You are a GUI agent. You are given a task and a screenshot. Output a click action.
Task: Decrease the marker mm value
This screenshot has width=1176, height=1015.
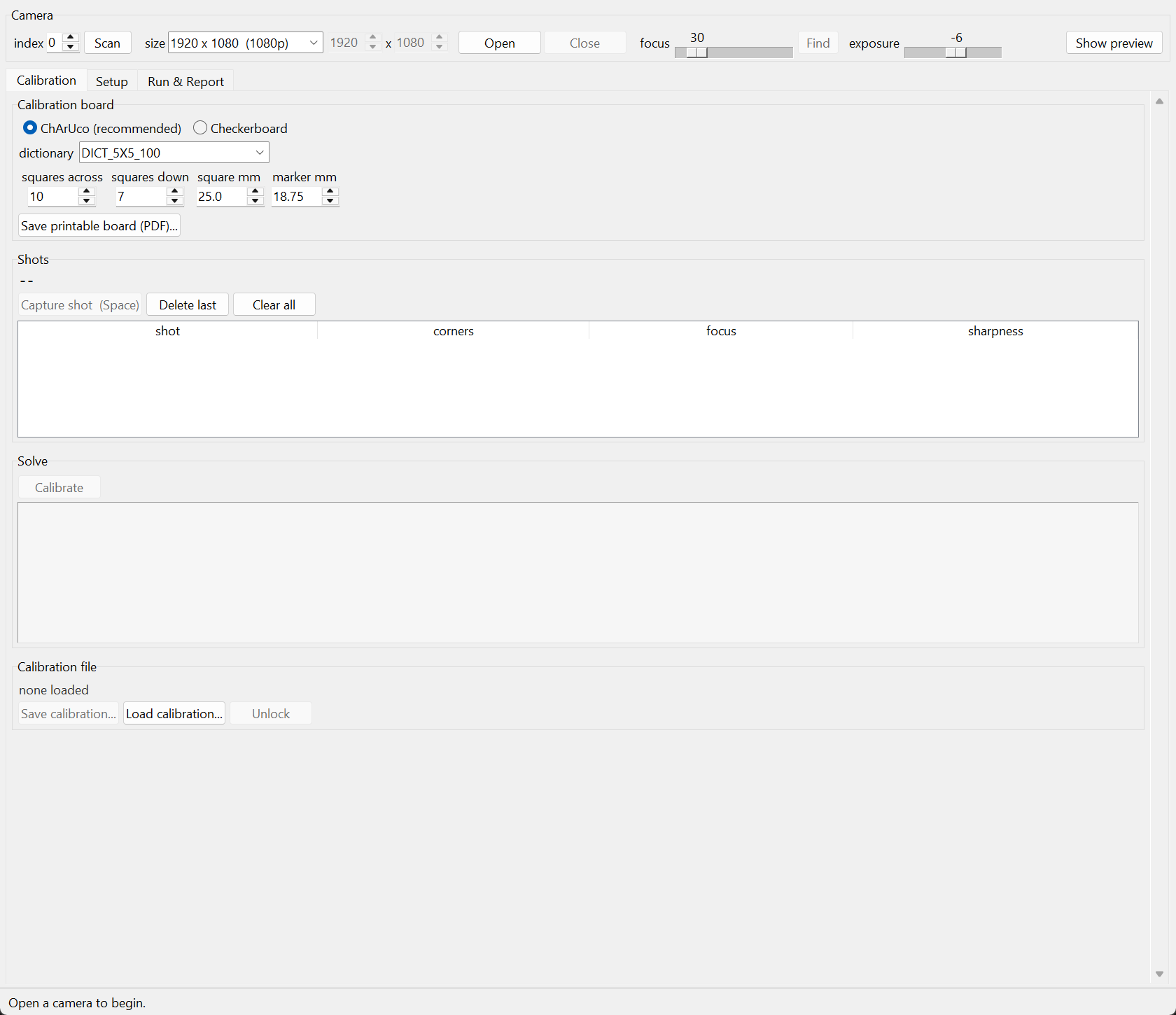click(330, 201)
